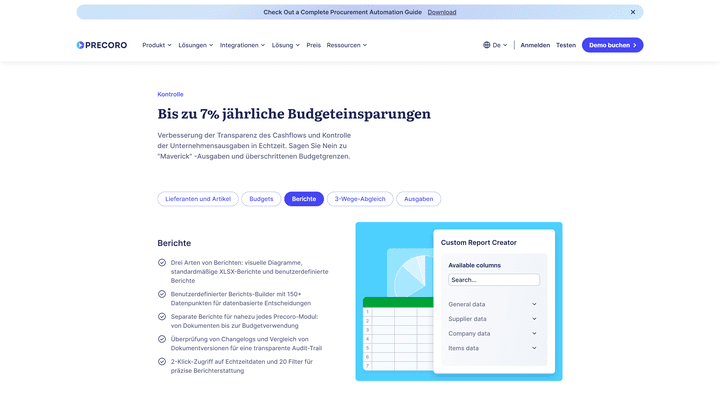
Task: Expand the Supplier data section
Action: click(494, 319)
